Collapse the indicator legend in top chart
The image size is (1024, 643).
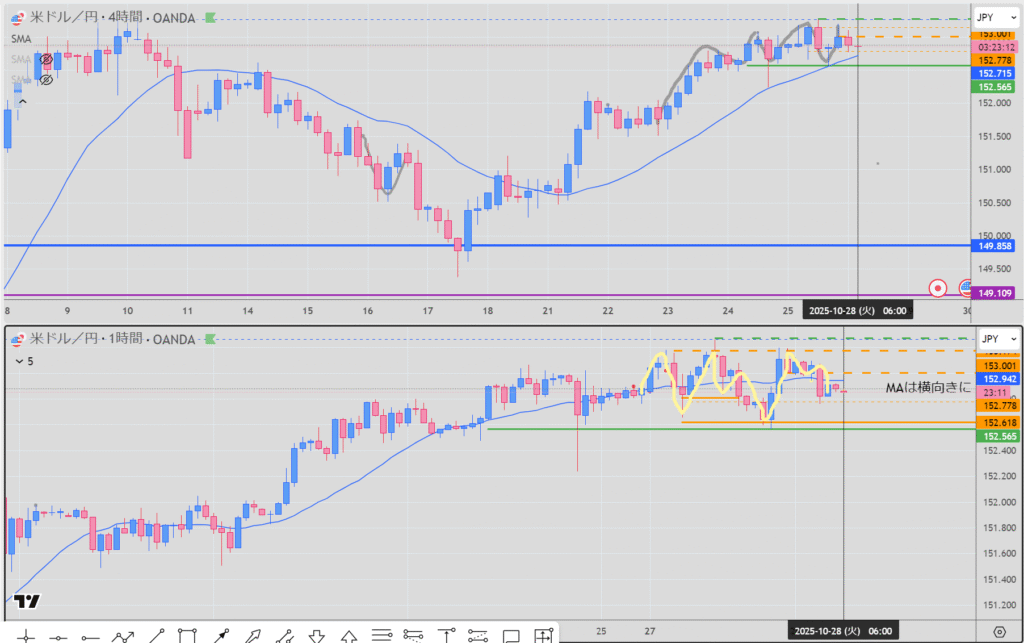pyautogui.click(x=21, y=100)
